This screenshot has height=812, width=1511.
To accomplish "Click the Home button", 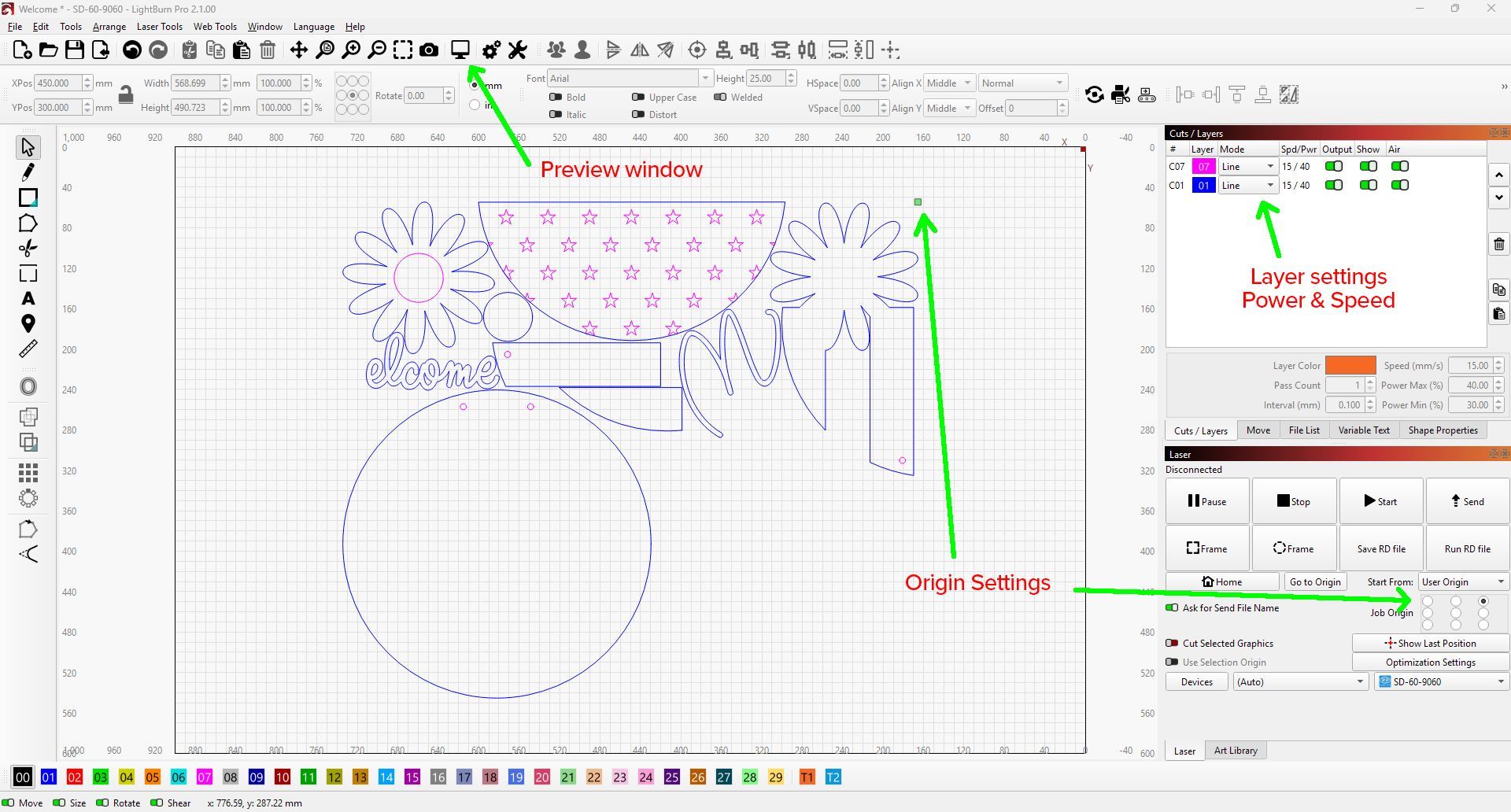I will point(1222,581).
